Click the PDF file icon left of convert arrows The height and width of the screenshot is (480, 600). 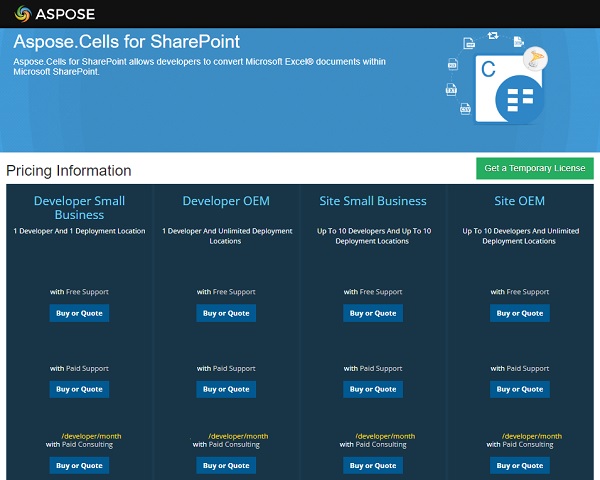click(469, 43)
